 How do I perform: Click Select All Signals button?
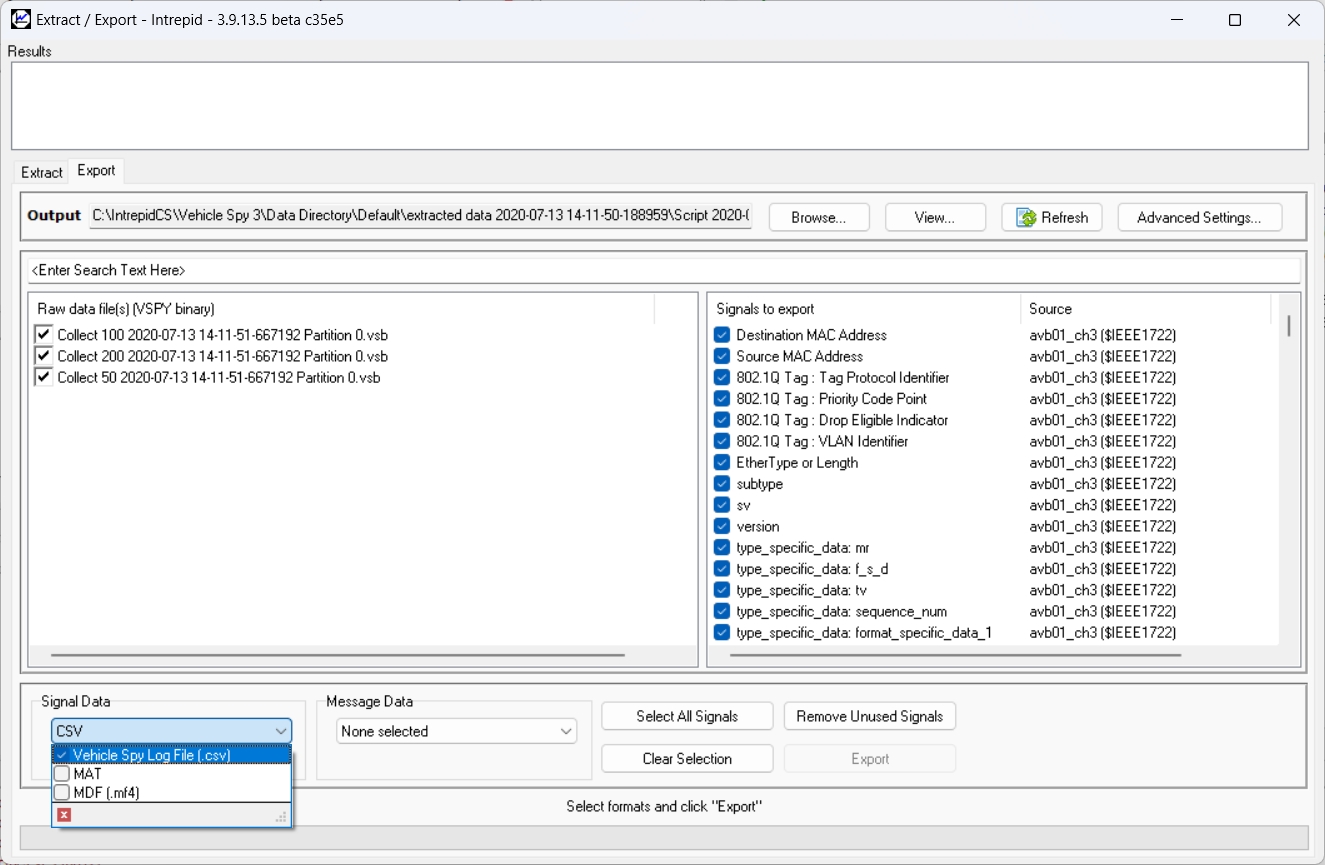point(687,716)
